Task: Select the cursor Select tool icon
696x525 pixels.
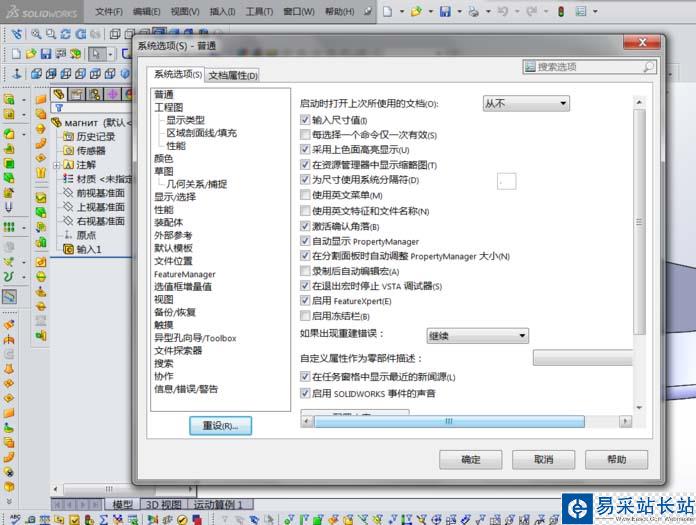Action: (x=96, y=54)
